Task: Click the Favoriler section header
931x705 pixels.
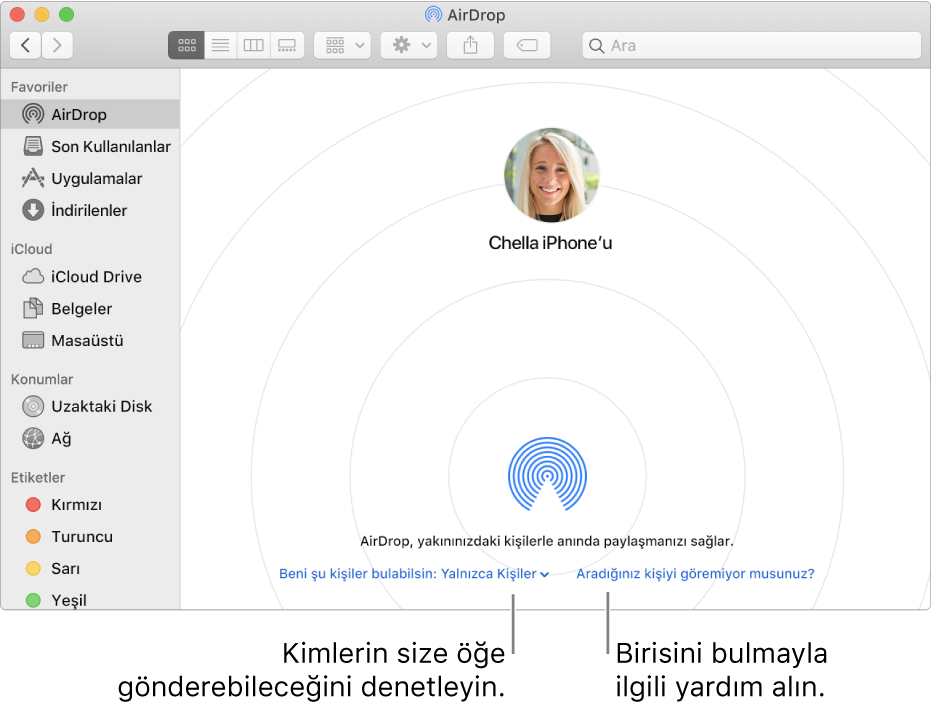Action: click(39, 87)
